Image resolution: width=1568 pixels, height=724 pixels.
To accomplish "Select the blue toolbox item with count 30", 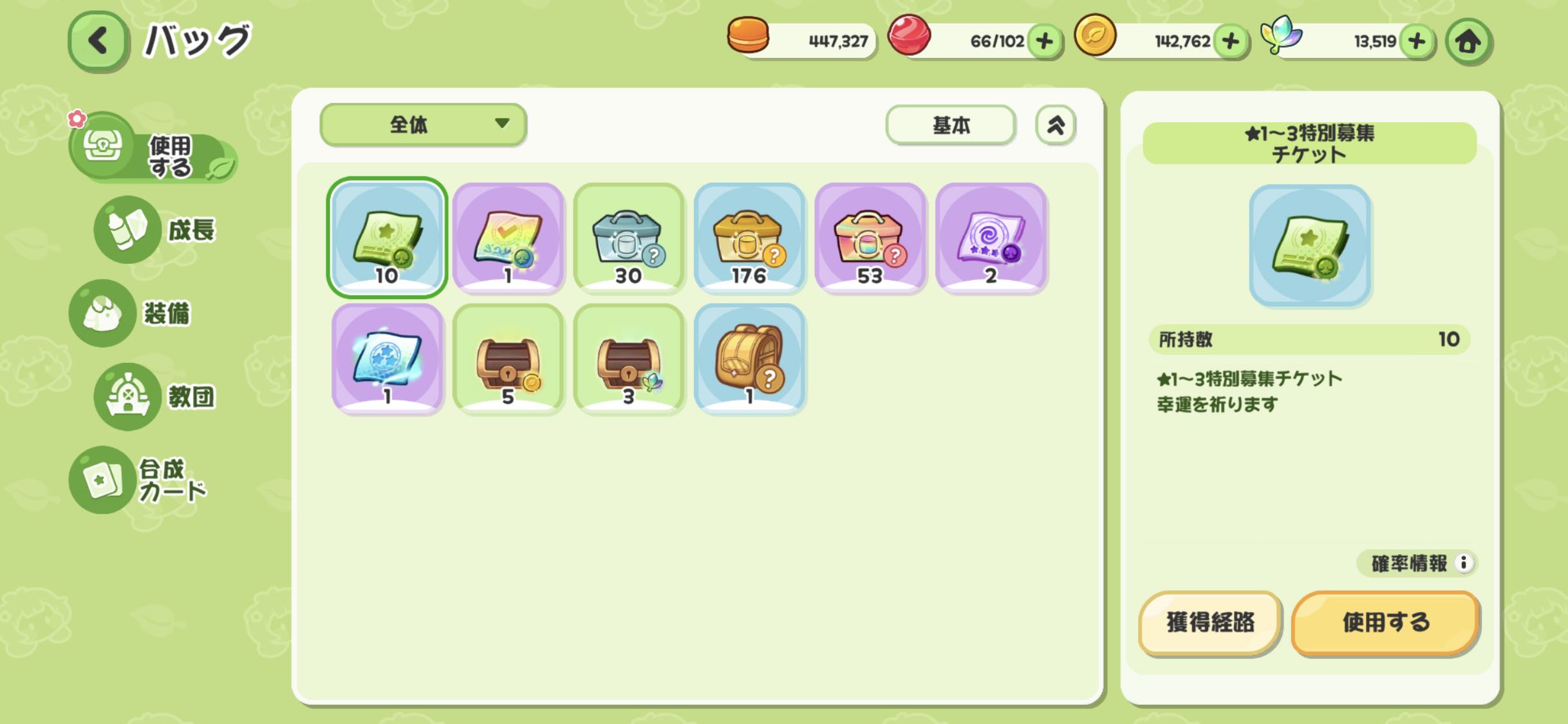I will tap(628, 238).
